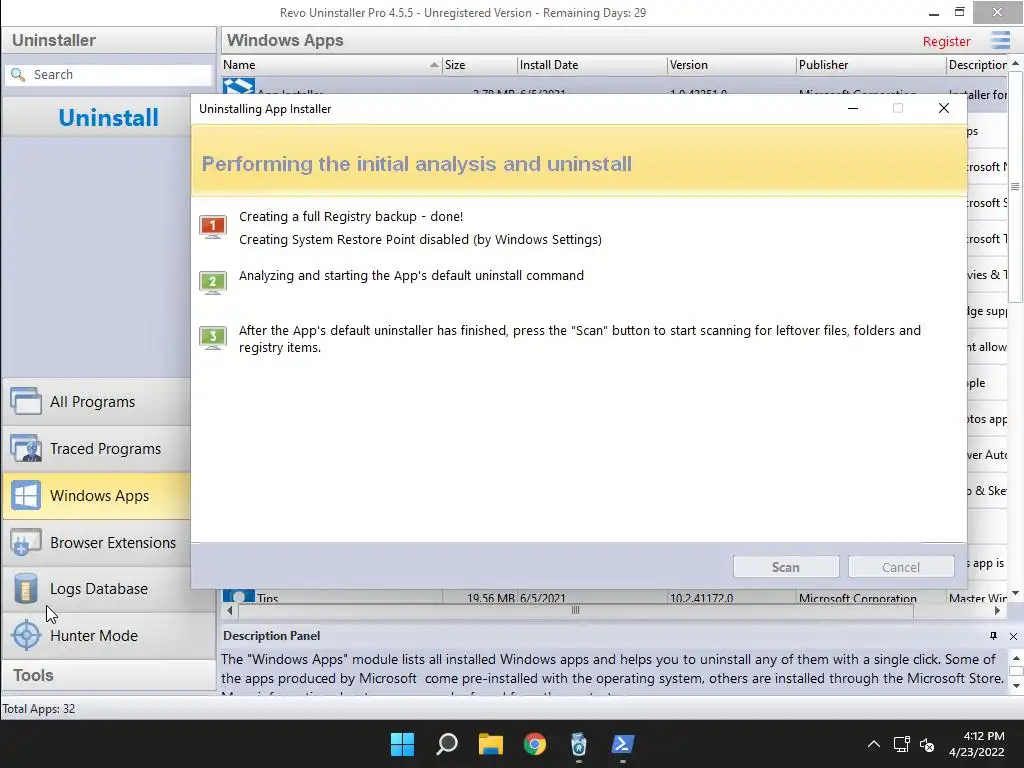Show hidden system tray icons

873,744
